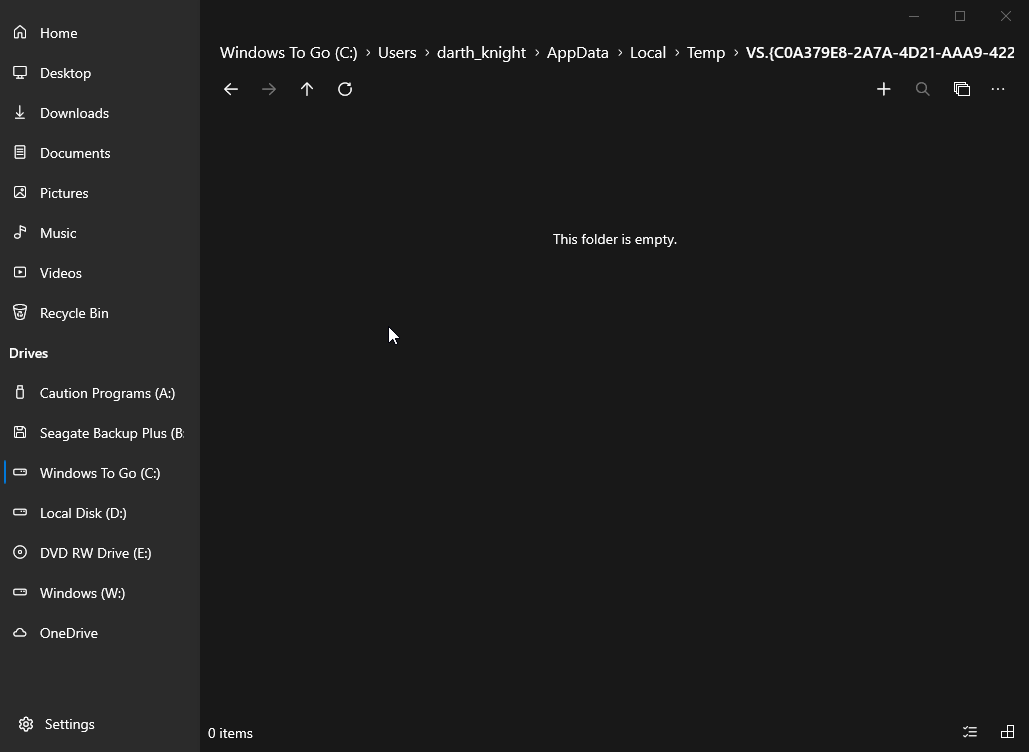Screen dimensions: 1029x752
Task: Click the back arrow navigation icon
Action: (230, 89)
